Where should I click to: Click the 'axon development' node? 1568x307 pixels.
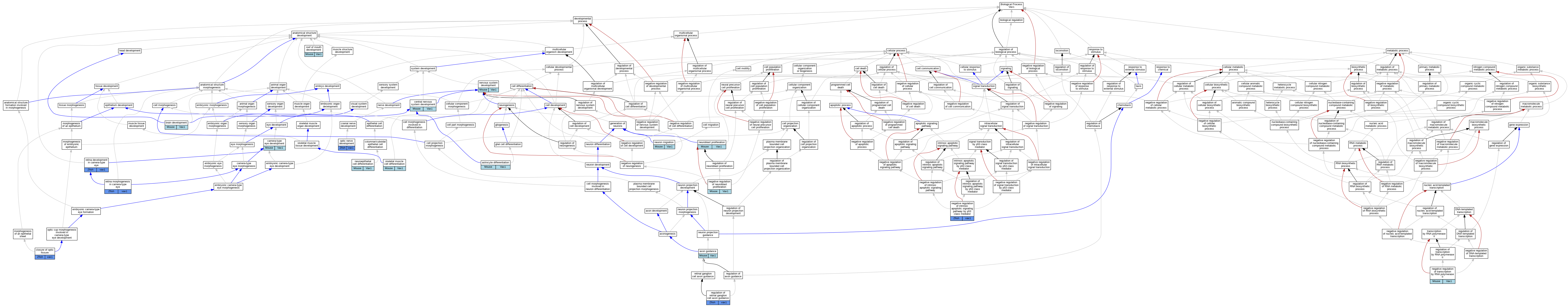point(656,211)
